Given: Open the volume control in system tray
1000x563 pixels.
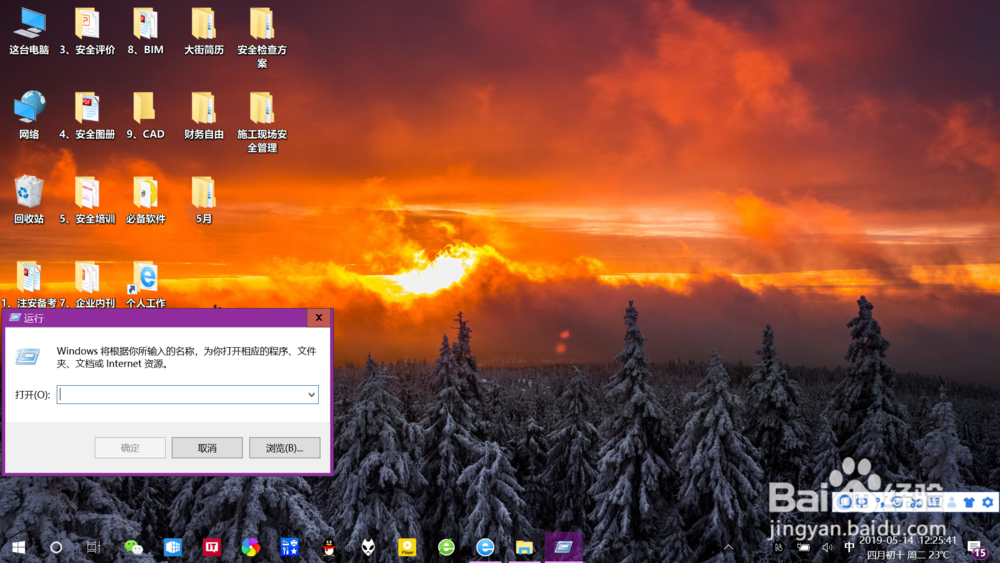Looking at the screenshot, I should 828,547.
